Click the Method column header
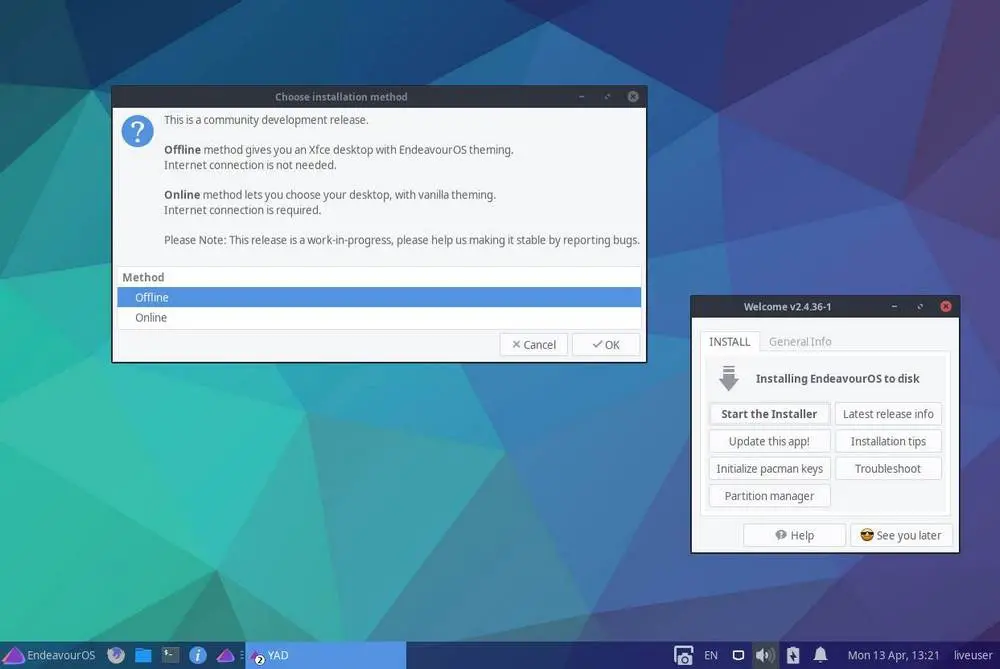Viewport: 1000px width, 669px height. 379,277
